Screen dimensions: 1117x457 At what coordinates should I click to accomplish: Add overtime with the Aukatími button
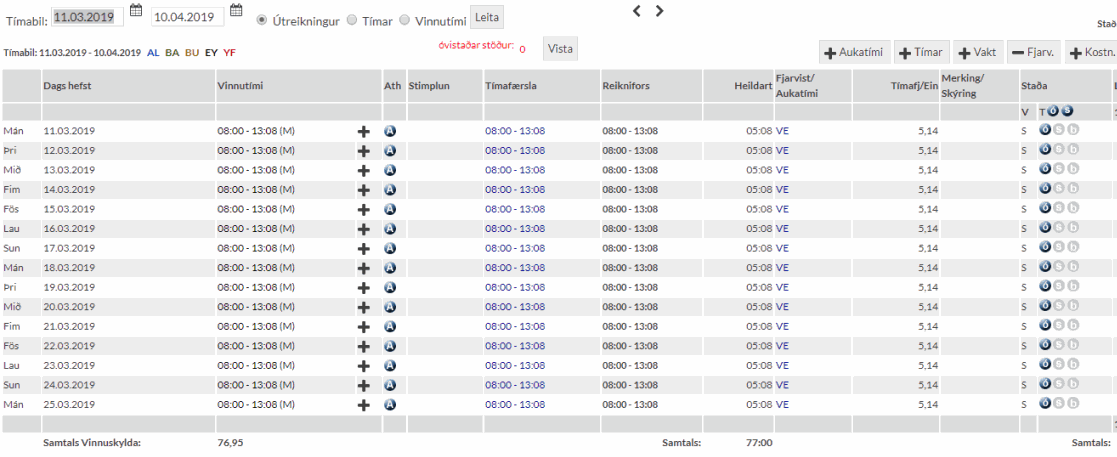[853, 52]
